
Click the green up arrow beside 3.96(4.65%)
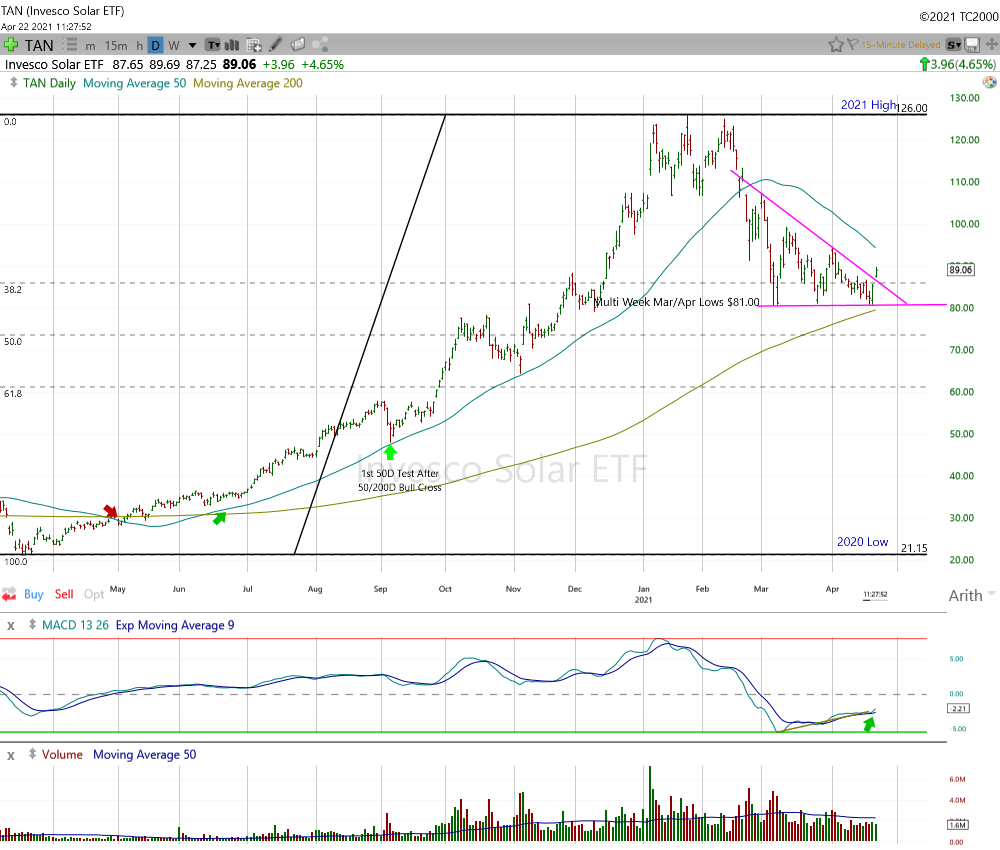pos(924,64)
